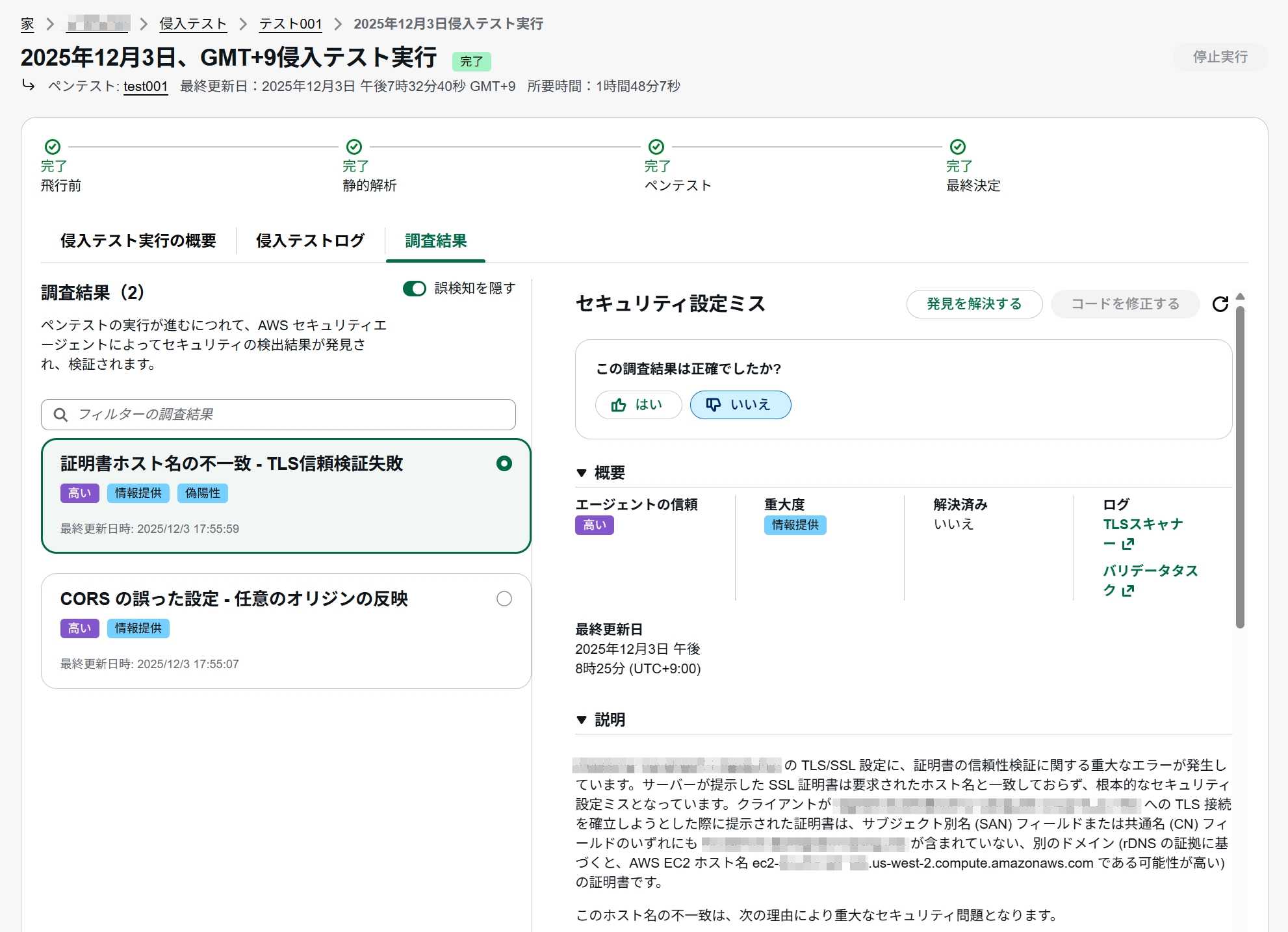Click the 発見を解決する button
Viewport: 1288px width, 932px height.
pyautogui.click(x=973, y=304)
